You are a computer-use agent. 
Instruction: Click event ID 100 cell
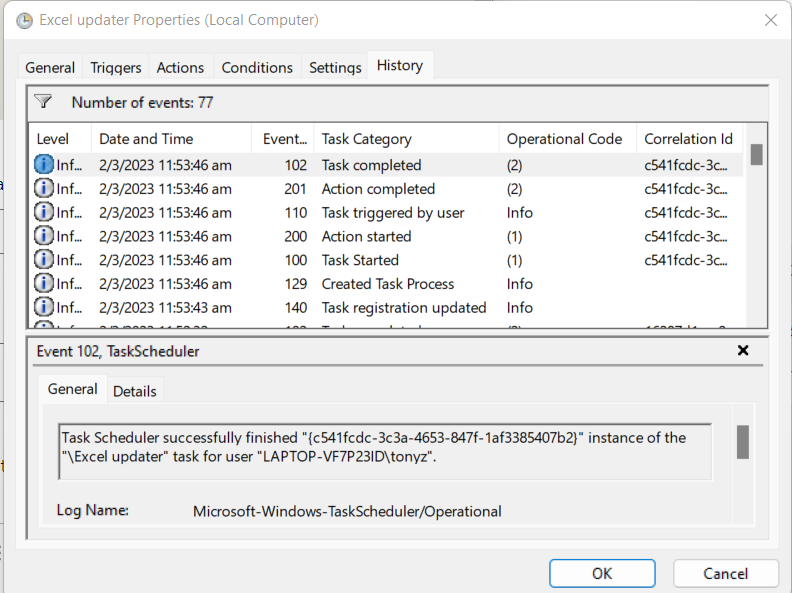[x=295, y=260]
